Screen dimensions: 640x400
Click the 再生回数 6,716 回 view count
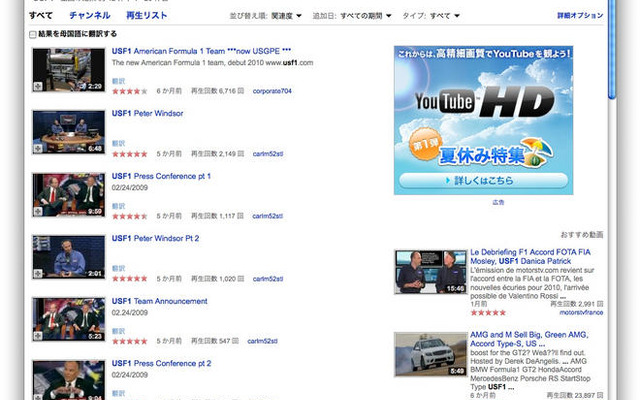tap(217, 91)
